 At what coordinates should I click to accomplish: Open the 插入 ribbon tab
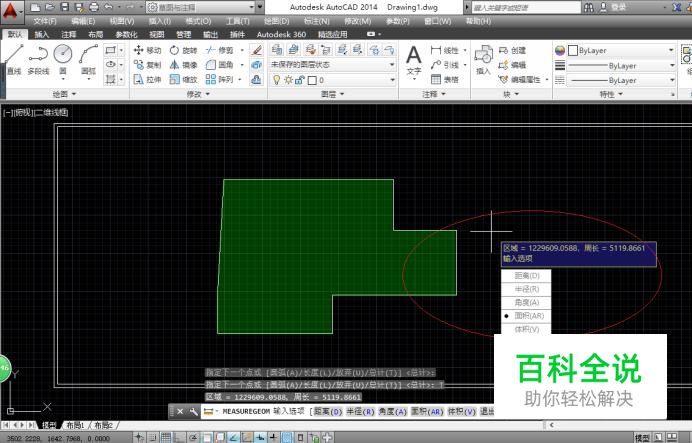(x=41, y=34)
